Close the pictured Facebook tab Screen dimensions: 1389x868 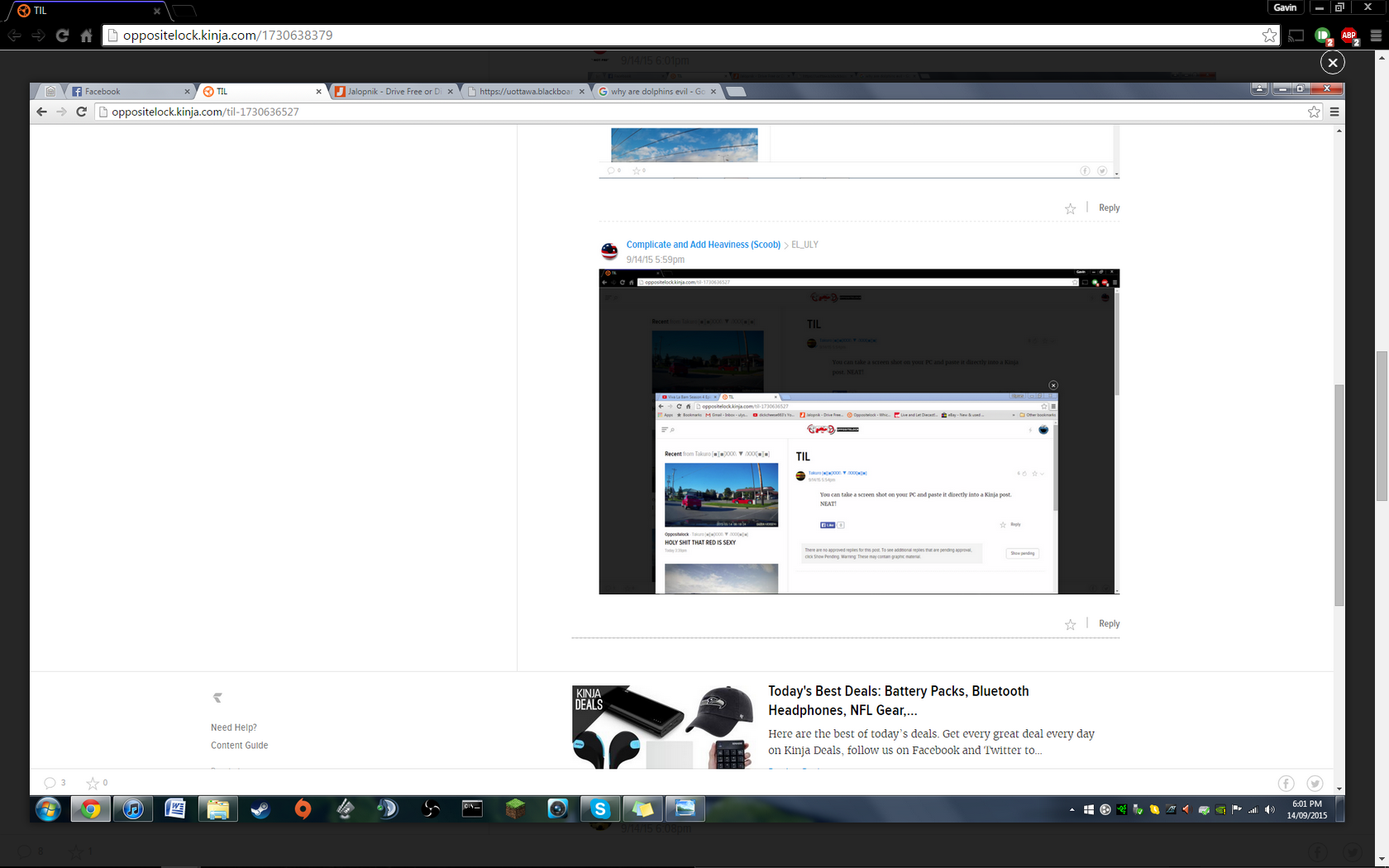click(187, 92)
